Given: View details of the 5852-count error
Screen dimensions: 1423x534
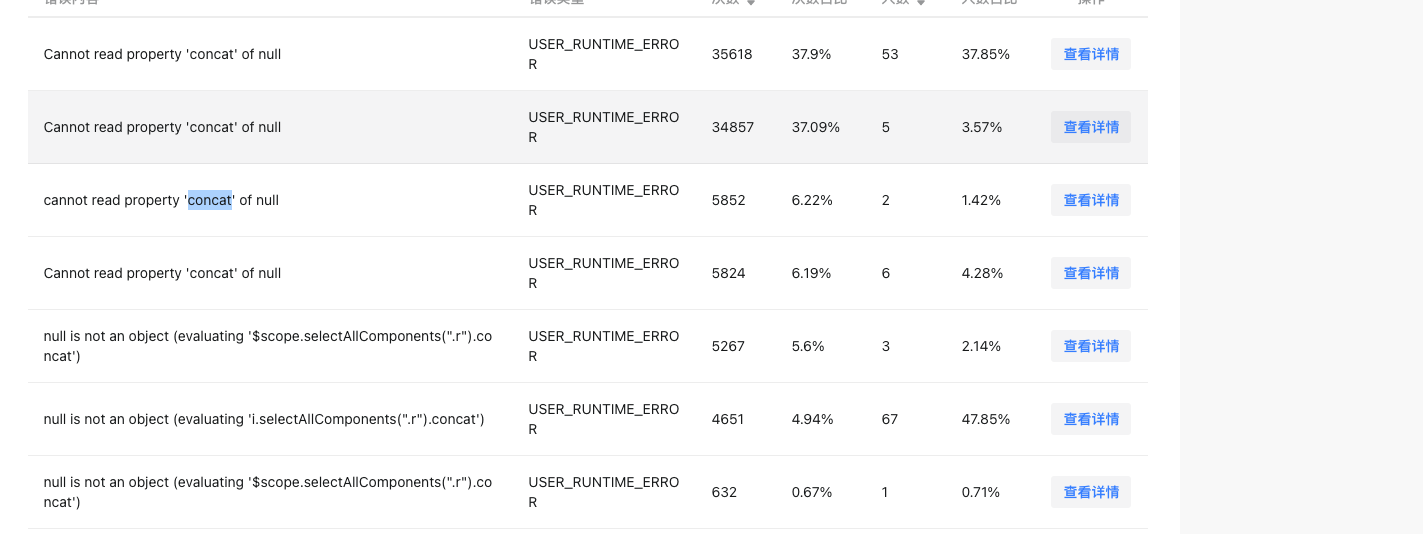Looking at the screenshot, I should coord(1091,200).
